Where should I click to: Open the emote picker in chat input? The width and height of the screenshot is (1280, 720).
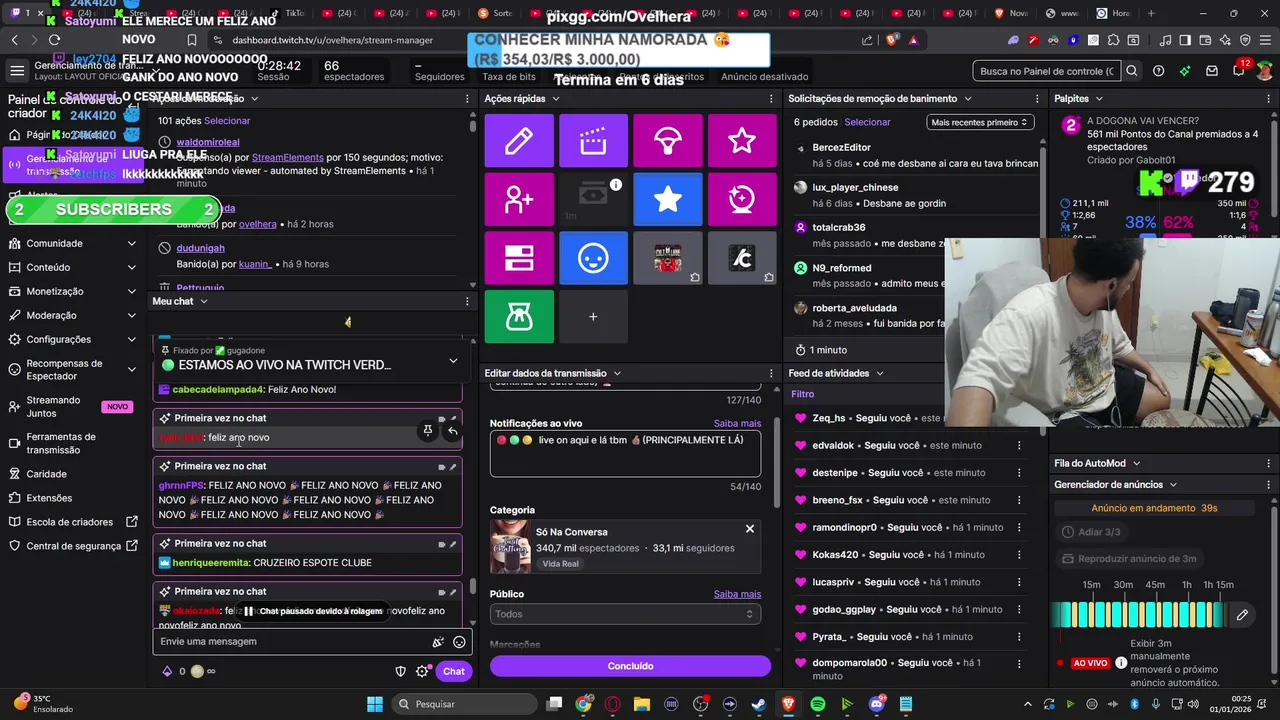pyautogui.click(x=459, y=642)
